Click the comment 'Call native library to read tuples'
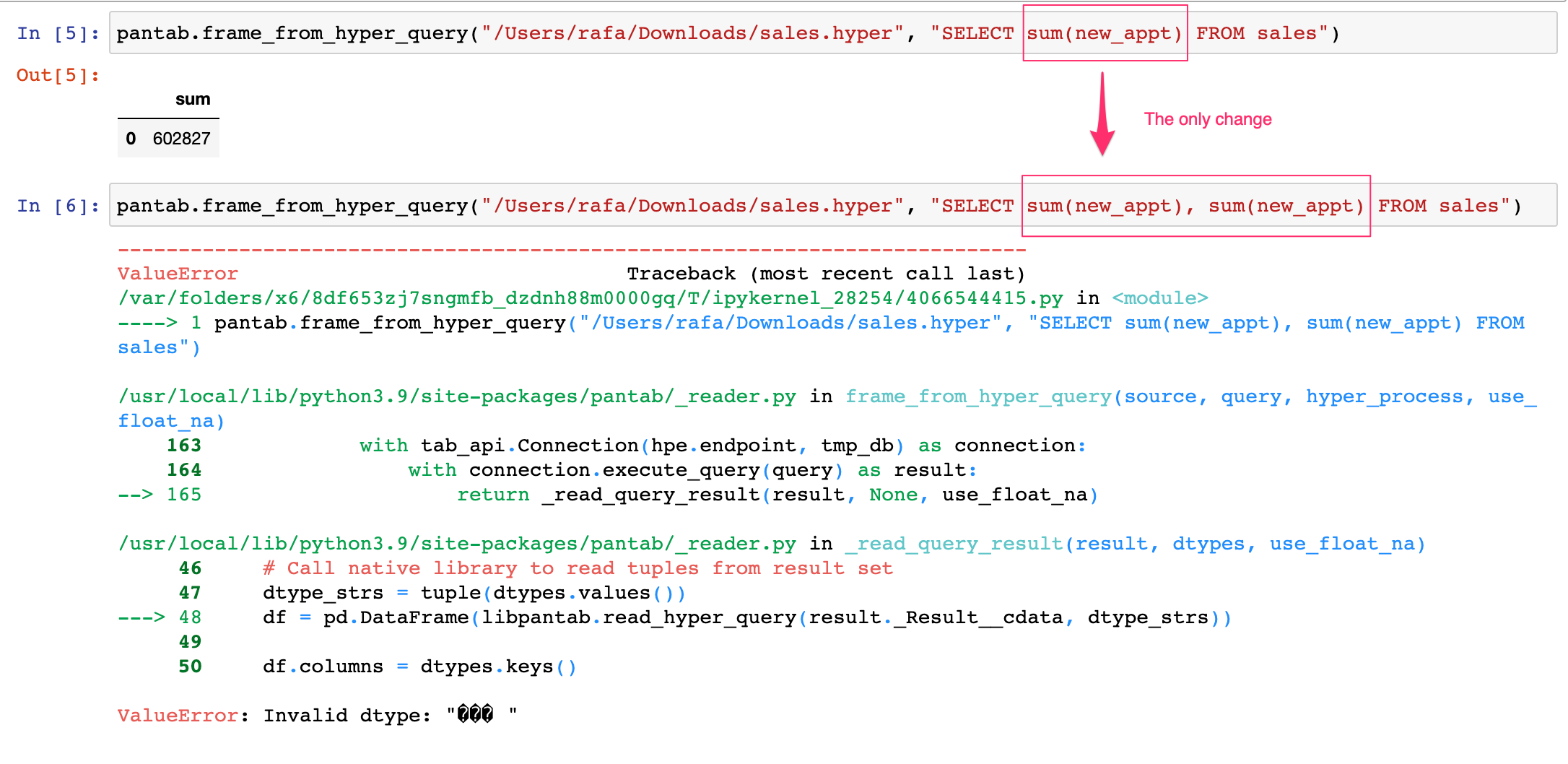The width and height of the screenshot is (1568, 764). coord(578,568)
